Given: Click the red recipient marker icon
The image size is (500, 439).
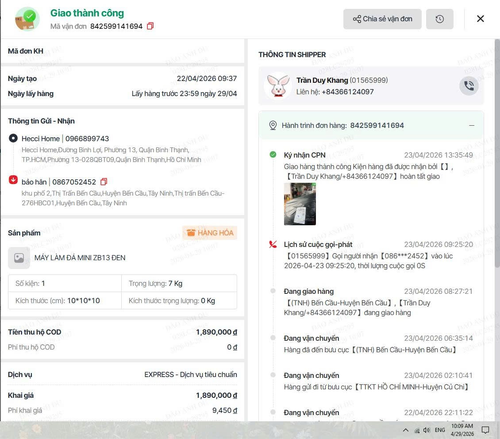Looking at the screenshot, I should [x=13, y=180].
